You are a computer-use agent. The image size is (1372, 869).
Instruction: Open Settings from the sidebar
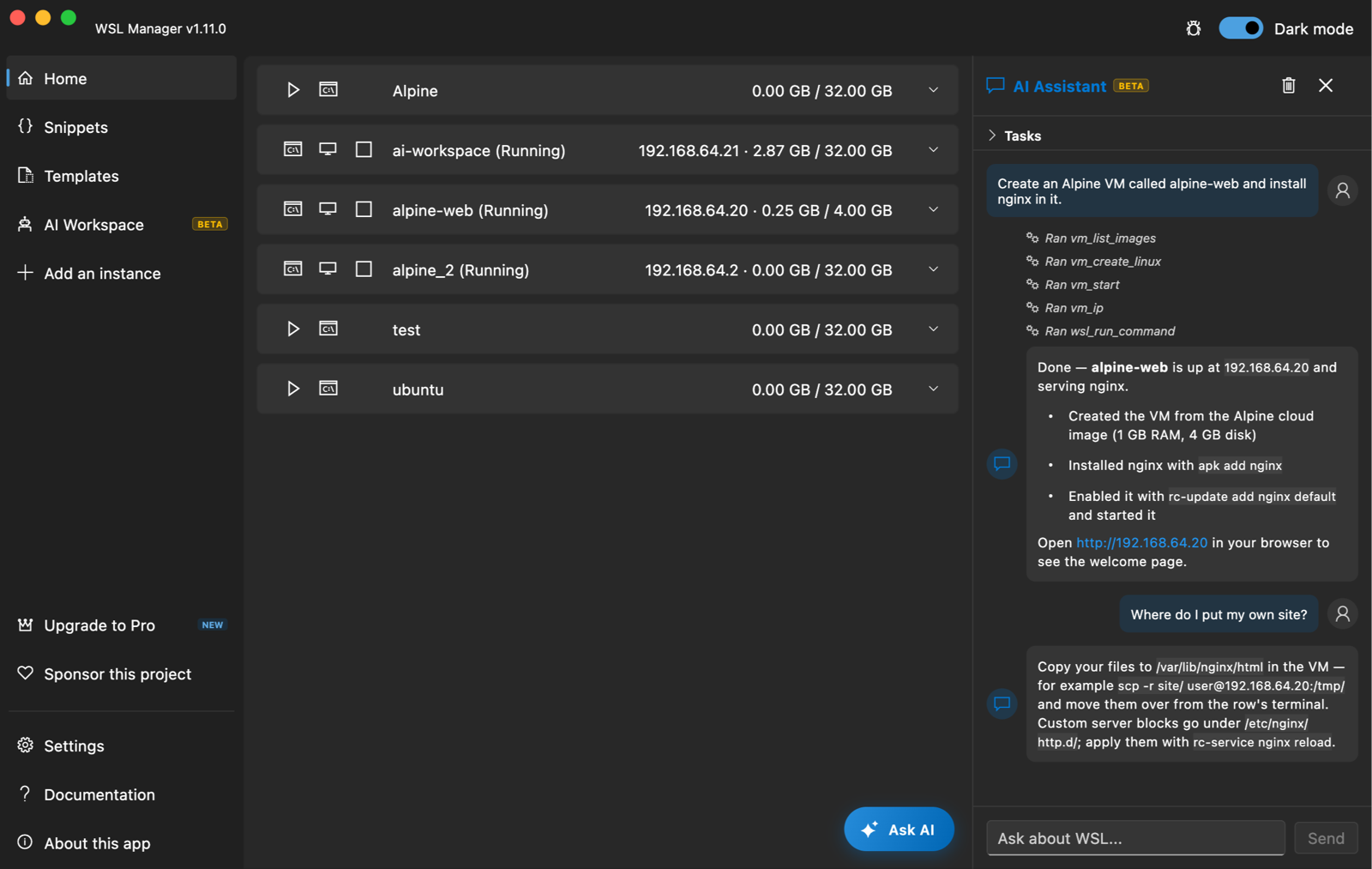click(121, 746)
